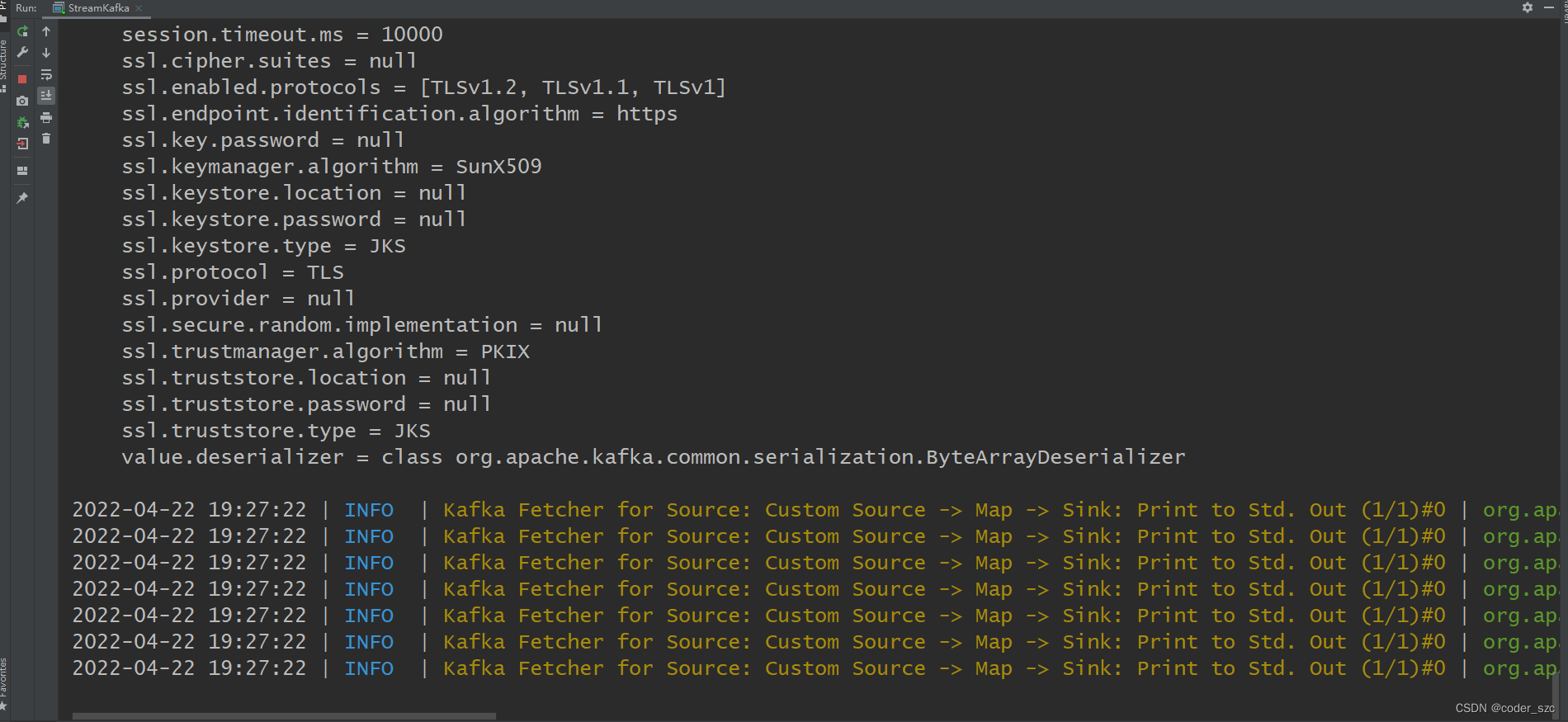Toggle soft-wrap in the console
This screenshot has width=1568, height=722.
tap(46, 74)
